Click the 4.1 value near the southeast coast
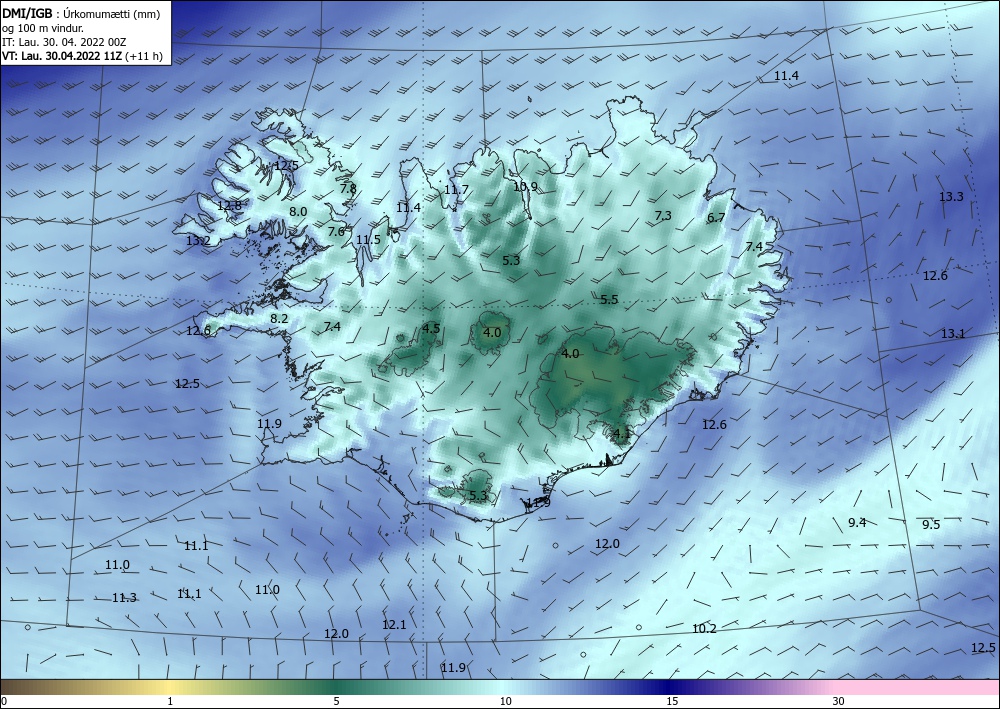Viewport: 1000px width, 709px height. [x=621, y=434]
